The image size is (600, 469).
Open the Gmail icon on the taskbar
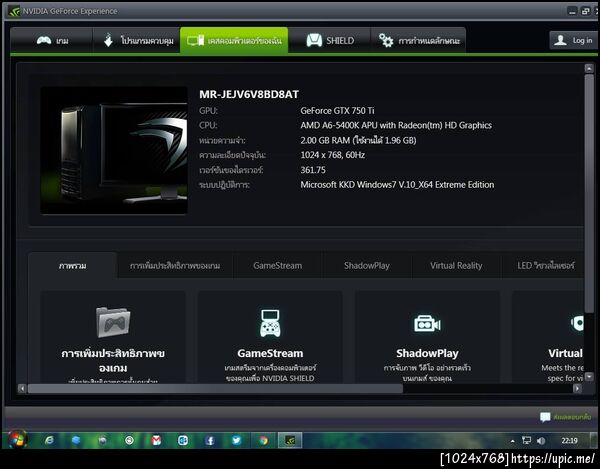click(x=156, y=440)
